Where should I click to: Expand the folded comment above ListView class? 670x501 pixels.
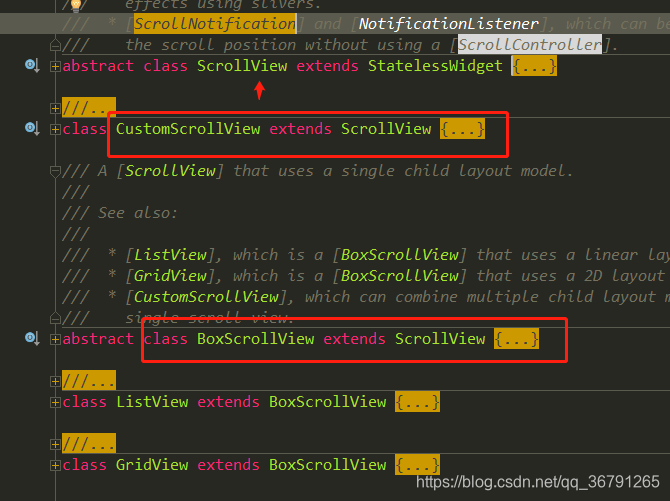(x=55, y=381)
